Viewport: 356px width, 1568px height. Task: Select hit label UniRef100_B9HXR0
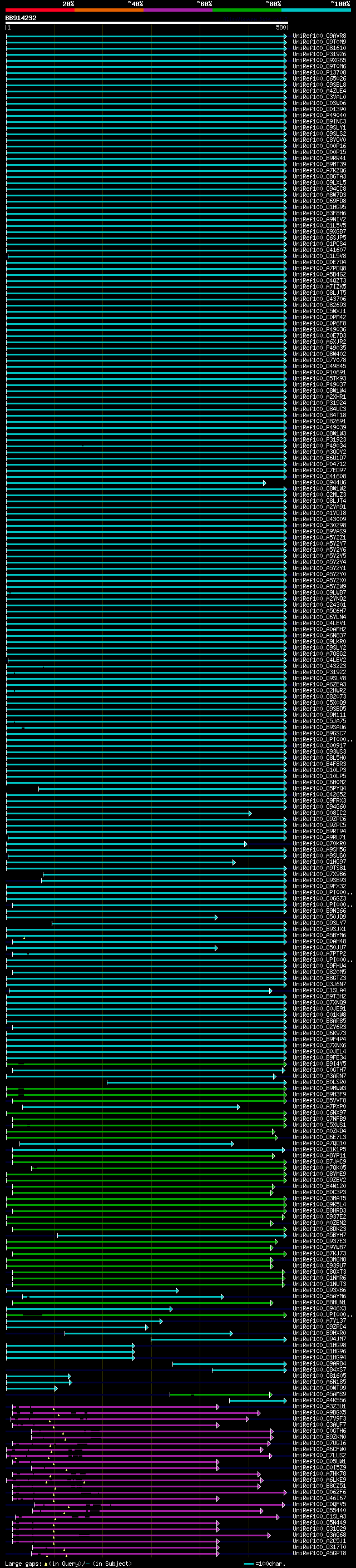point(319,1333)
